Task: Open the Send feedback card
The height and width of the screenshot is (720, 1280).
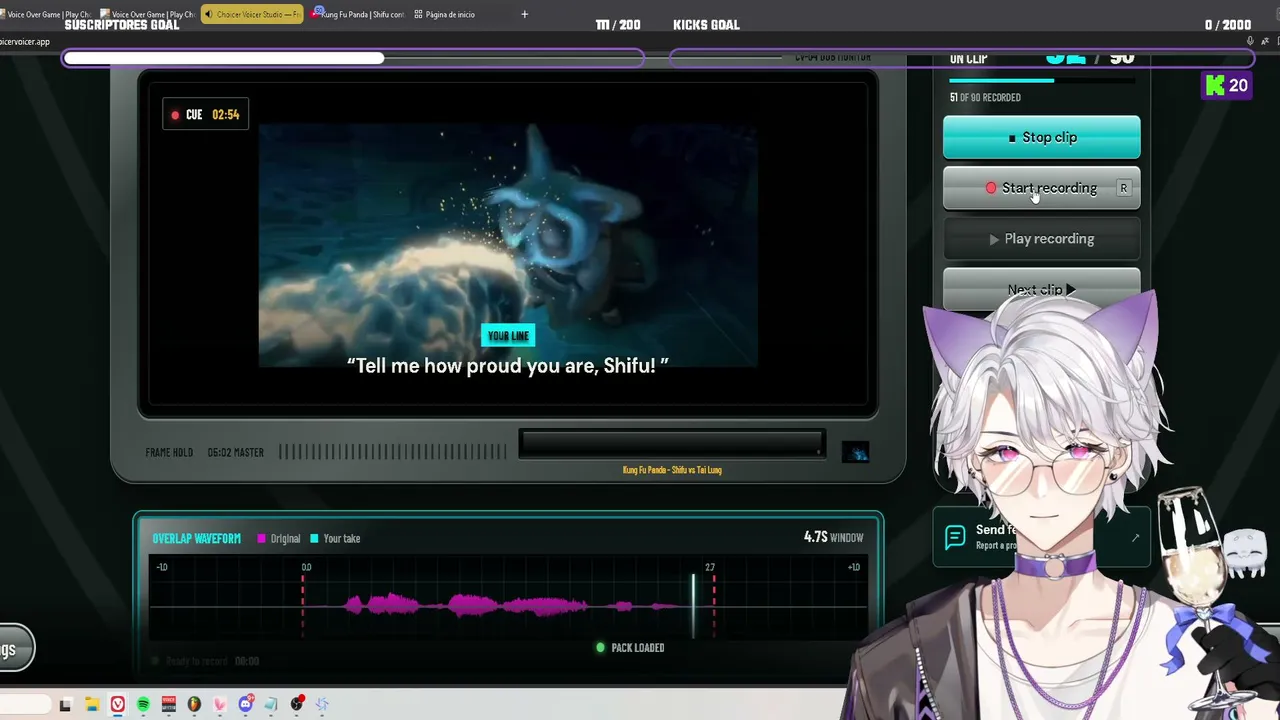Action: coord(1041,537)
